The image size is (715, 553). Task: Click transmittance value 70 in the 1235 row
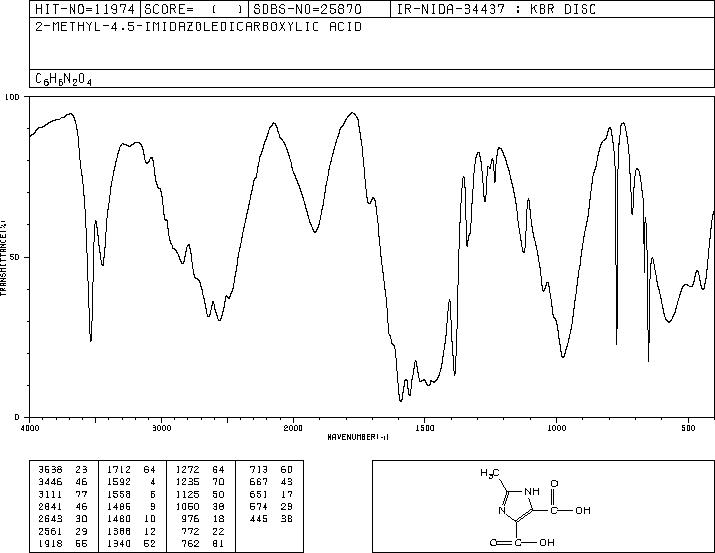(x=218, y=482)
